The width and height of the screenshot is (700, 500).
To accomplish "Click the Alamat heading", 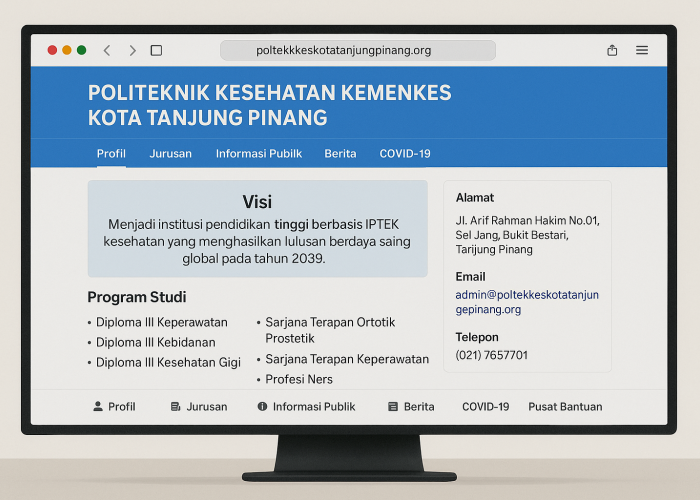I will tap(475, 197).
